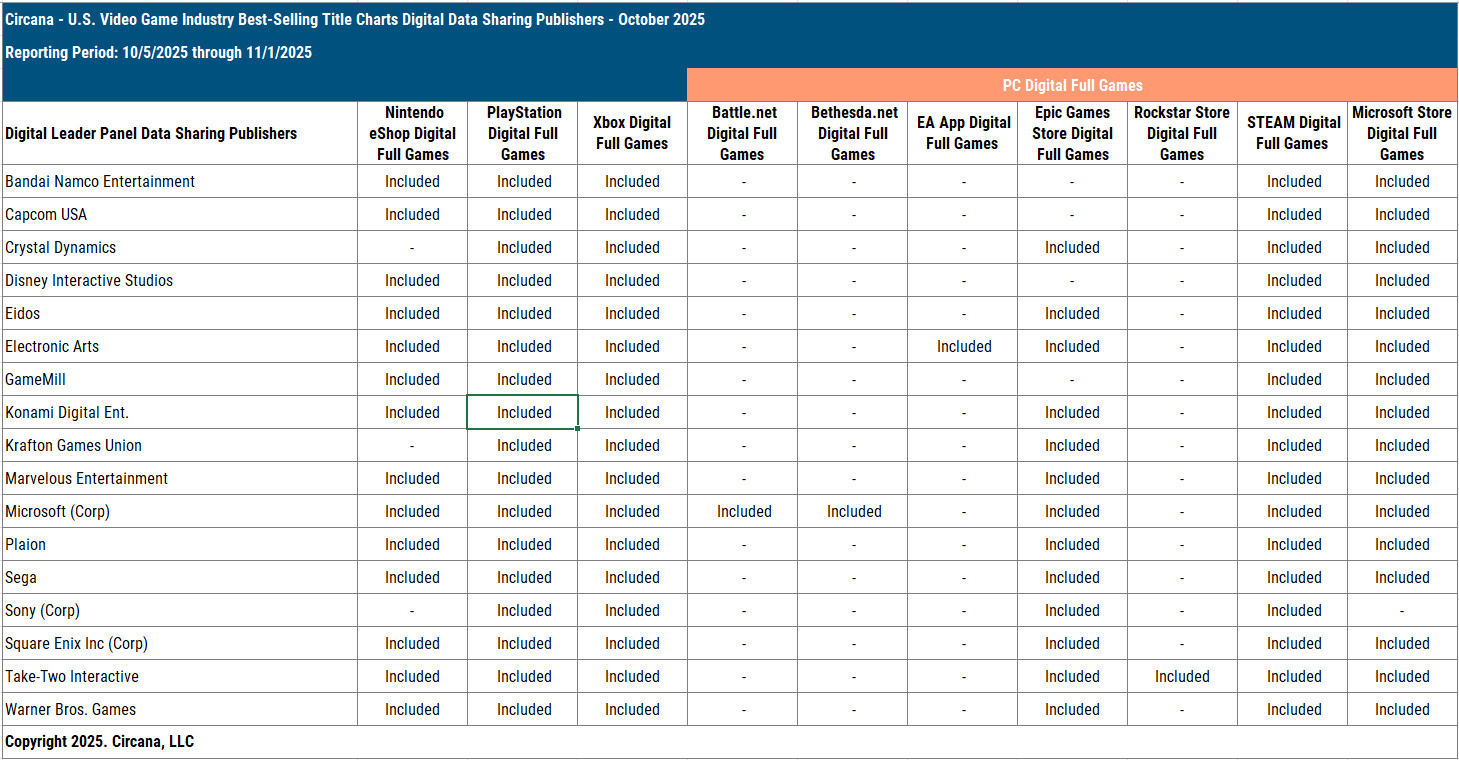
Task: Select the Crystal Dynamics Epic Games Store cell
Action: point(1072,248)
